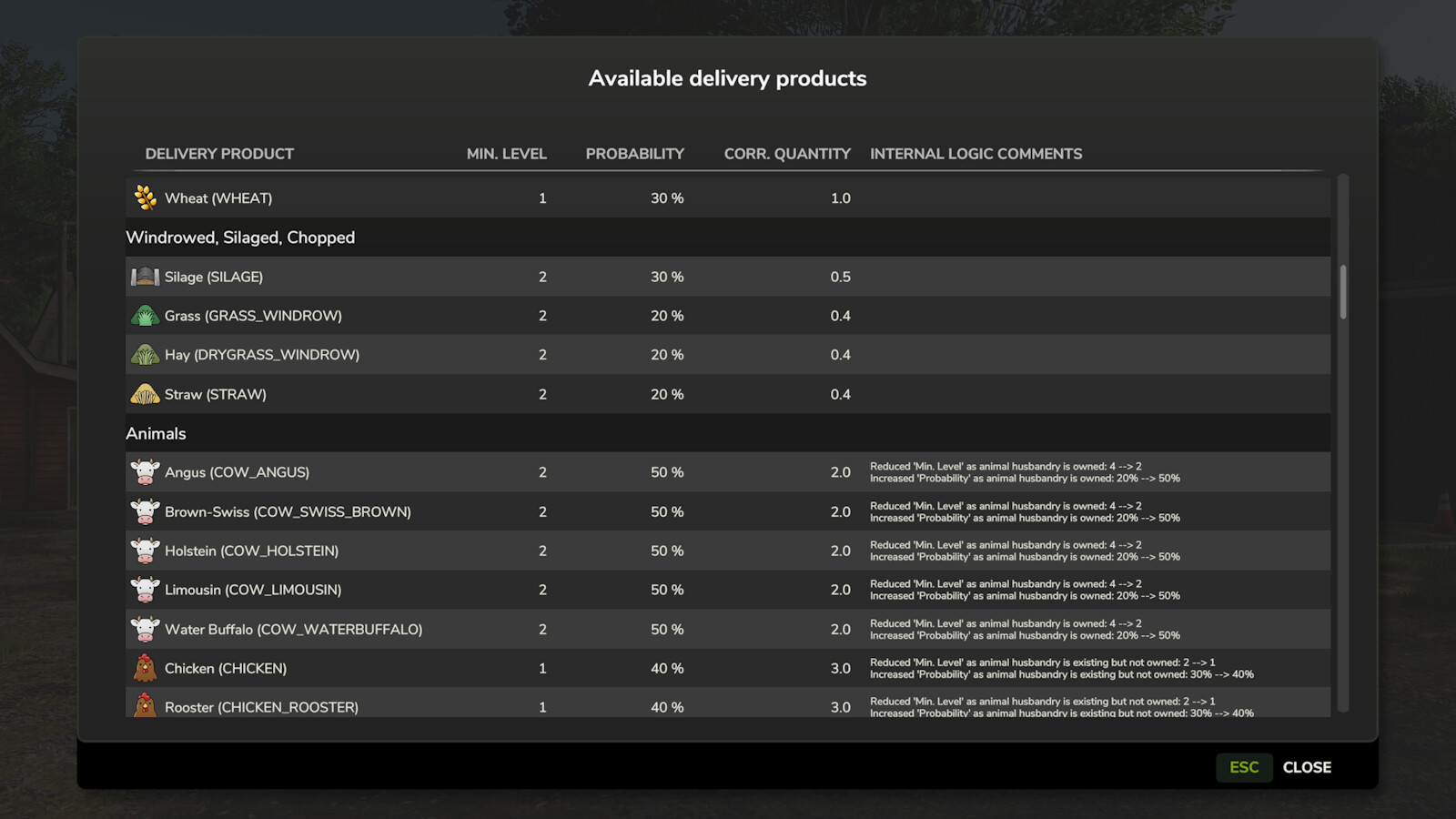Sort by the MIN. LEVEL column header
The image size is (1456, 819).
click(506, 153)
